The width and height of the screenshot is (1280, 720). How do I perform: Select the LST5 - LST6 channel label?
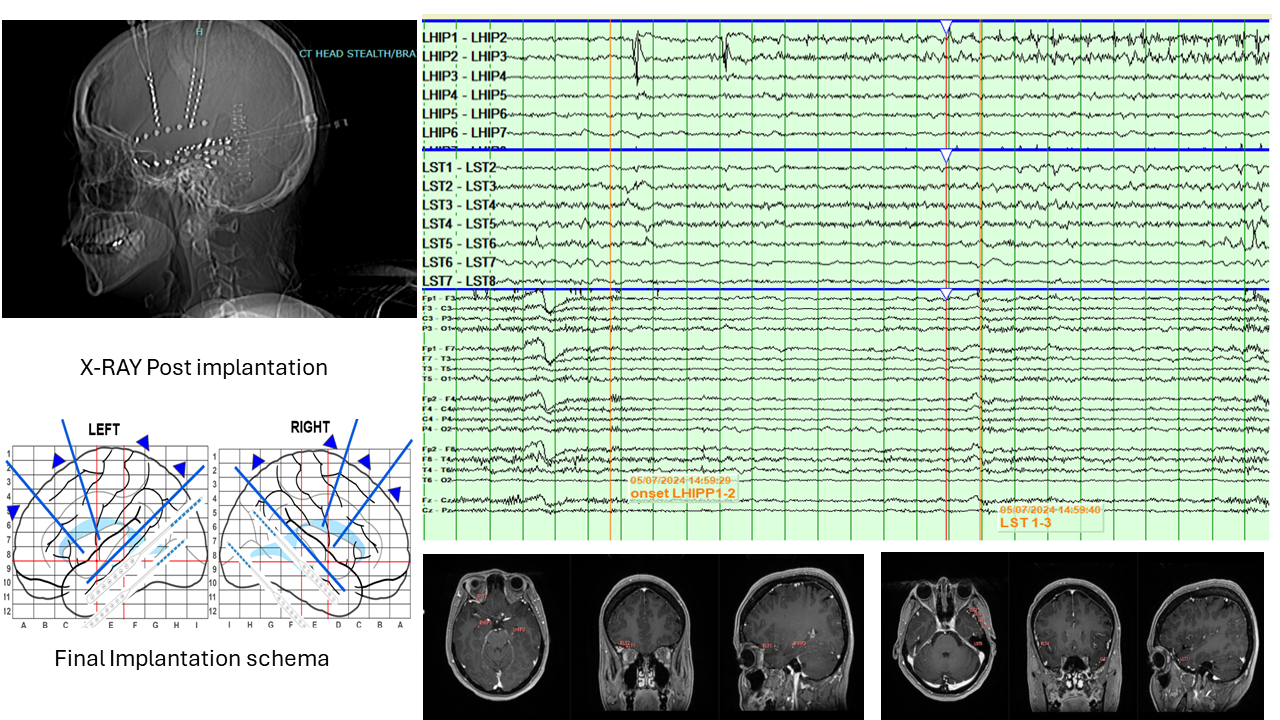[459, 243]
